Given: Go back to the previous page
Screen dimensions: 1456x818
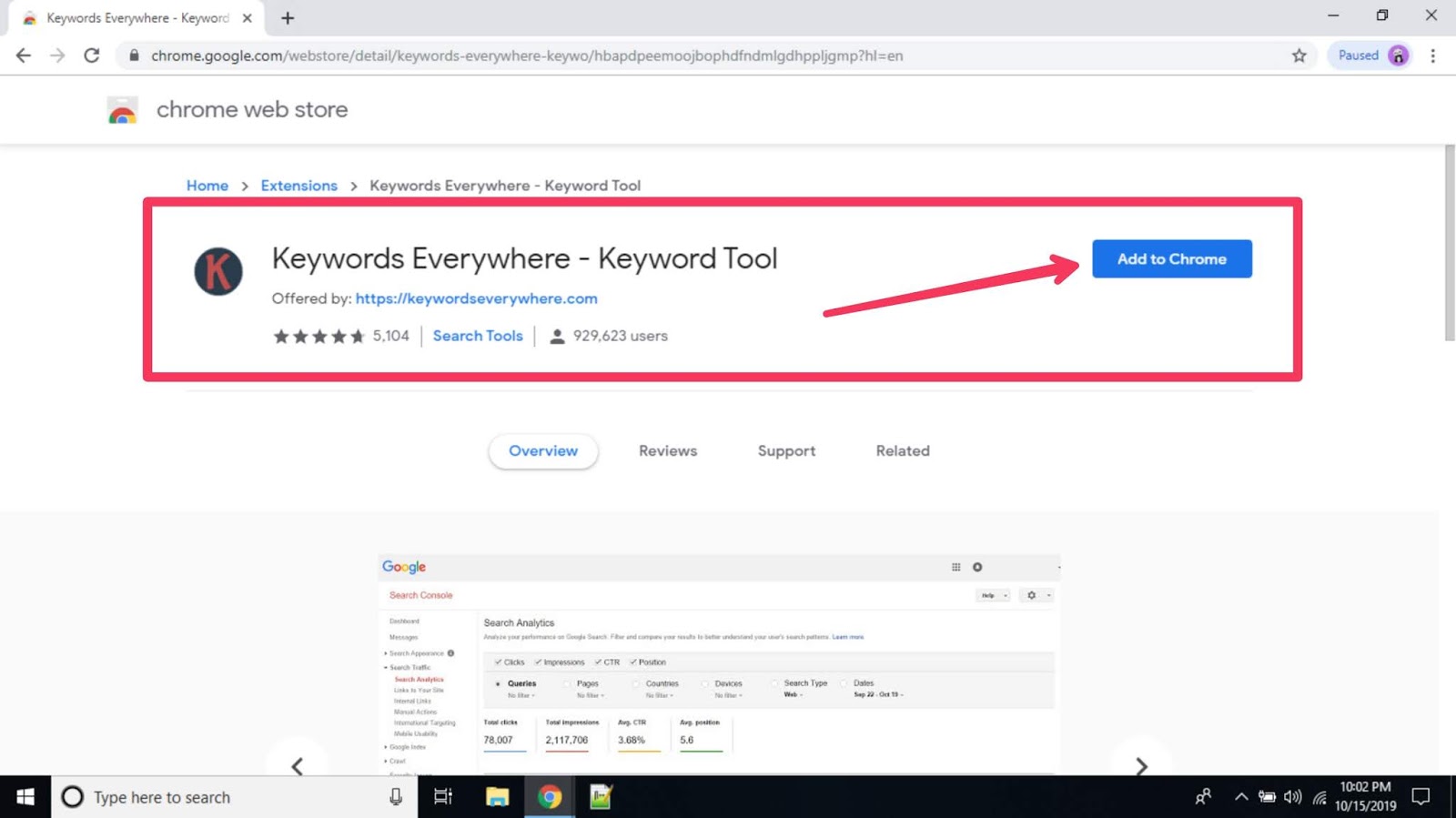Looking at the screenshot, I should (24, 56).
